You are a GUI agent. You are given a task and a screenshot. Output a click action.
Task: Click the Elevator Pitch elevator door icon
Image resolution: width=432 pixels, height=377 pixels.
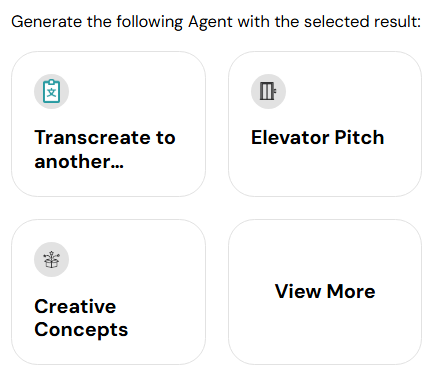[x=268, y=91]
